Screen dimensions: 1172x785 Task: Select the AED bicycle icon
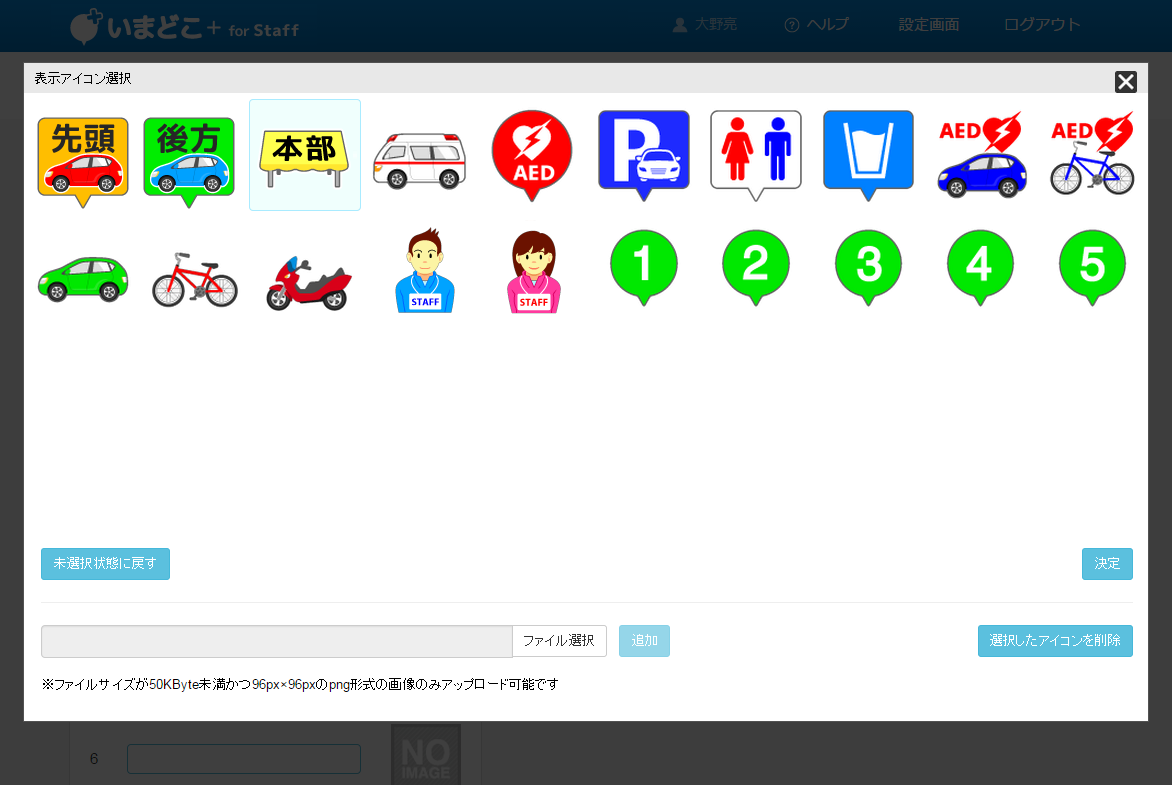tap(1092, 155)
